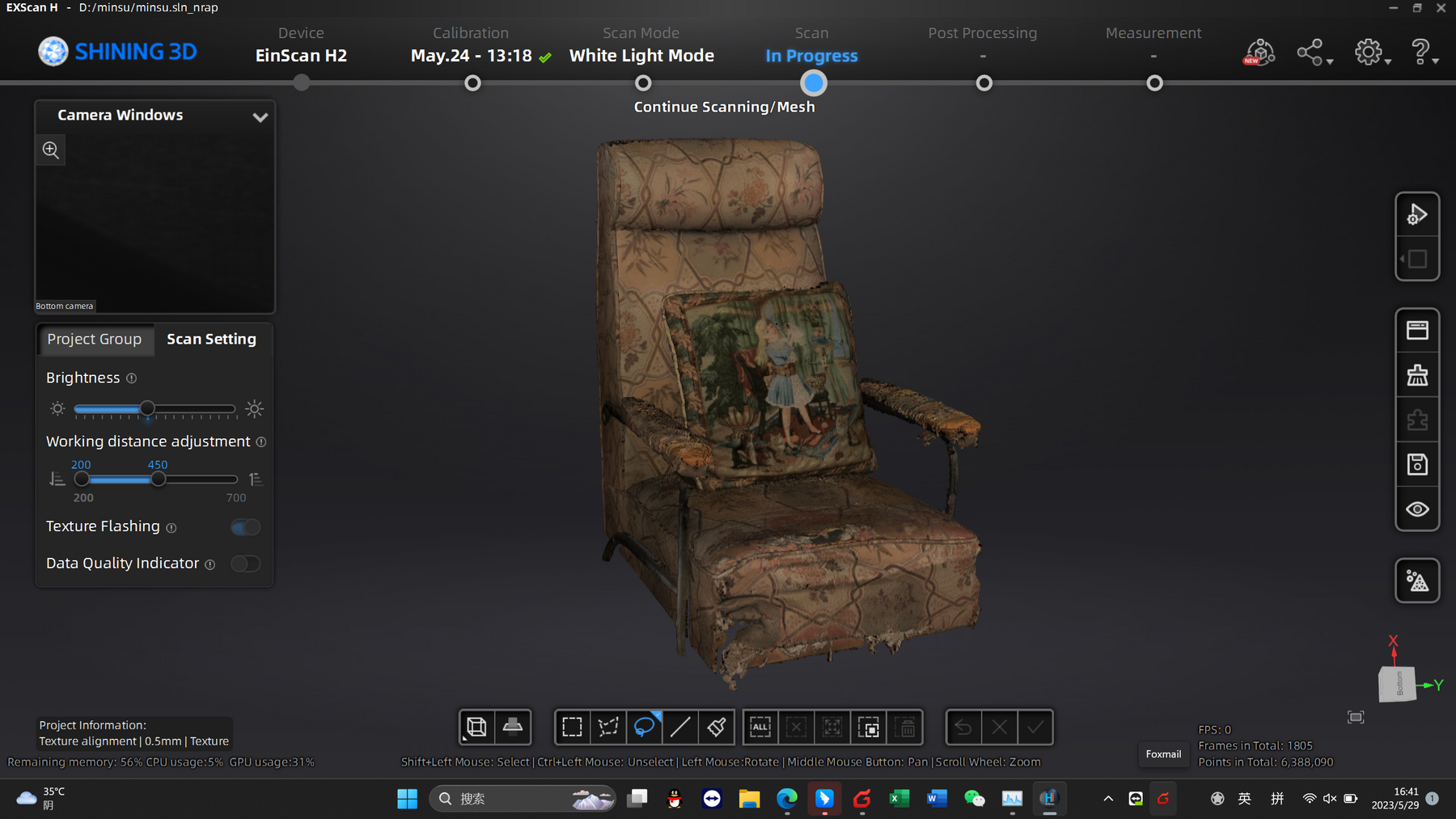Expand the settings gear dropdown
1456x819 pixels.
click(x=1371, y=53)
